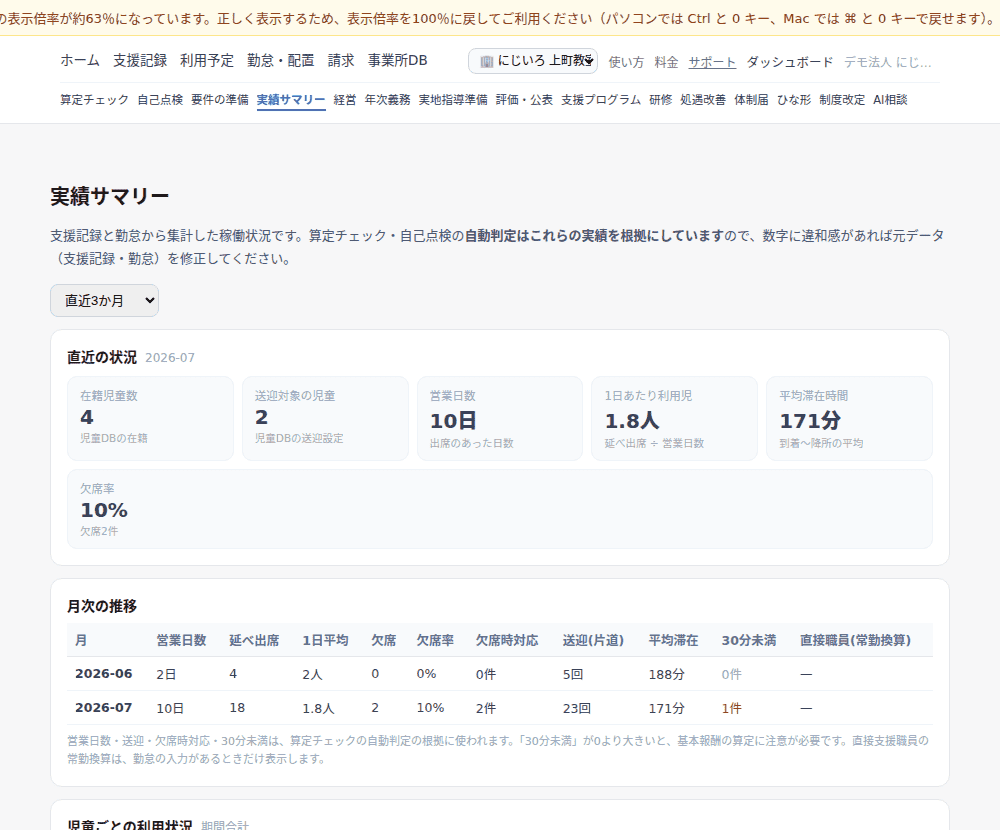The height and width of the screenshot is (830, 1000).
Task: Open ダッシュボード link
Action: click(790, 62)
